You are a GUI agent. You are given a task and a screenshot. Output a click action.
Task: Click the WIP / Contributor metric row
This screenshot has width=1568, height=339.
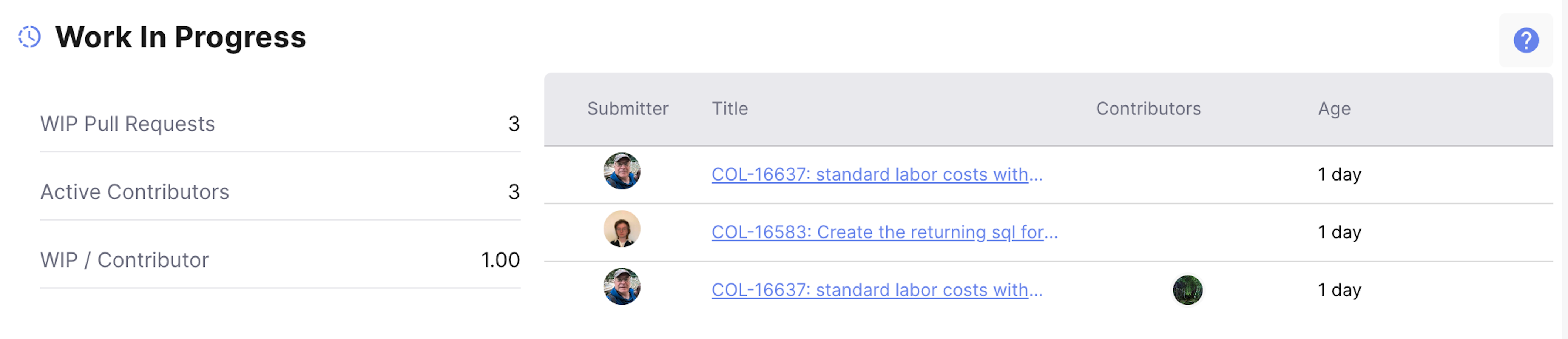[x=280, y=261]
